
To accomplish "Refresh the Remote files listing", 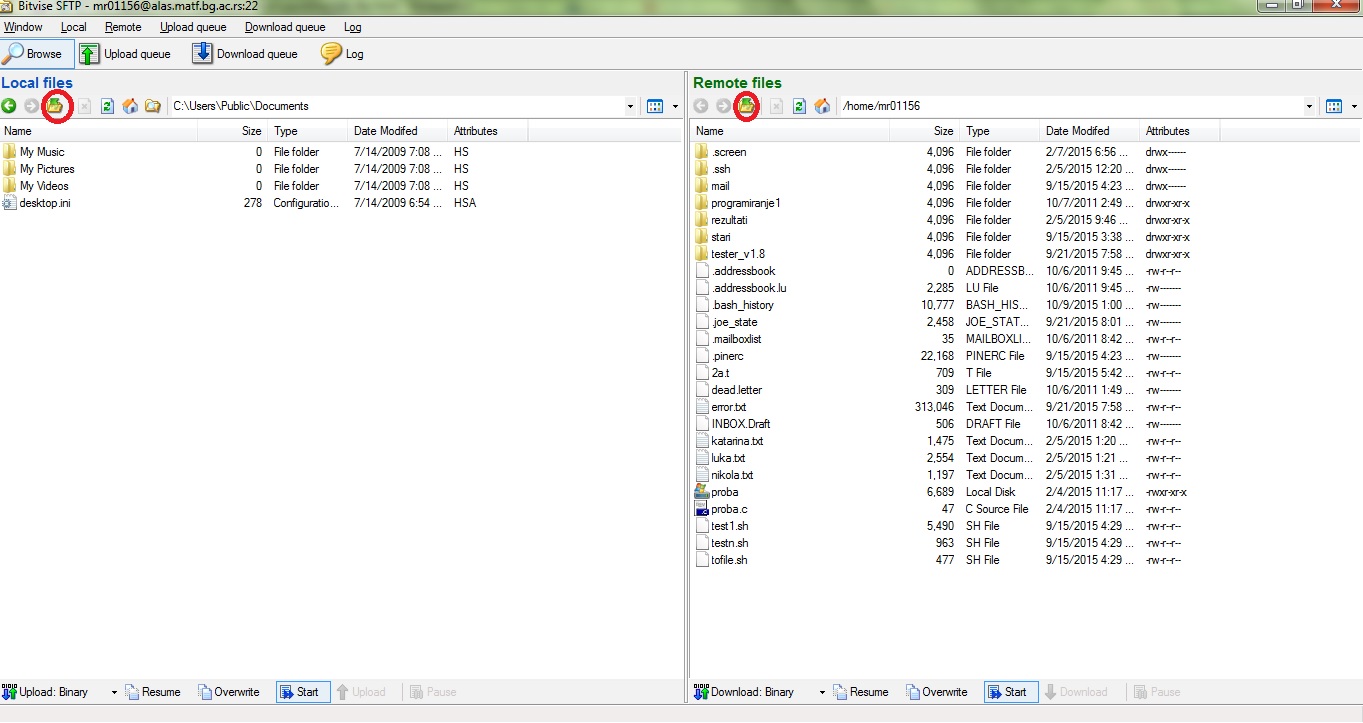I will tap(799, 106).
